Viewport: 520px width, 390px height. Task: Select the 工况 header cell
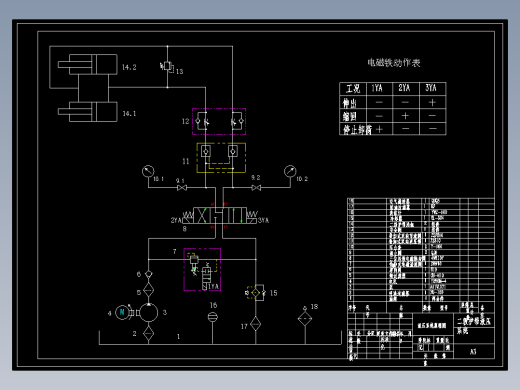(x=353, y=89)
